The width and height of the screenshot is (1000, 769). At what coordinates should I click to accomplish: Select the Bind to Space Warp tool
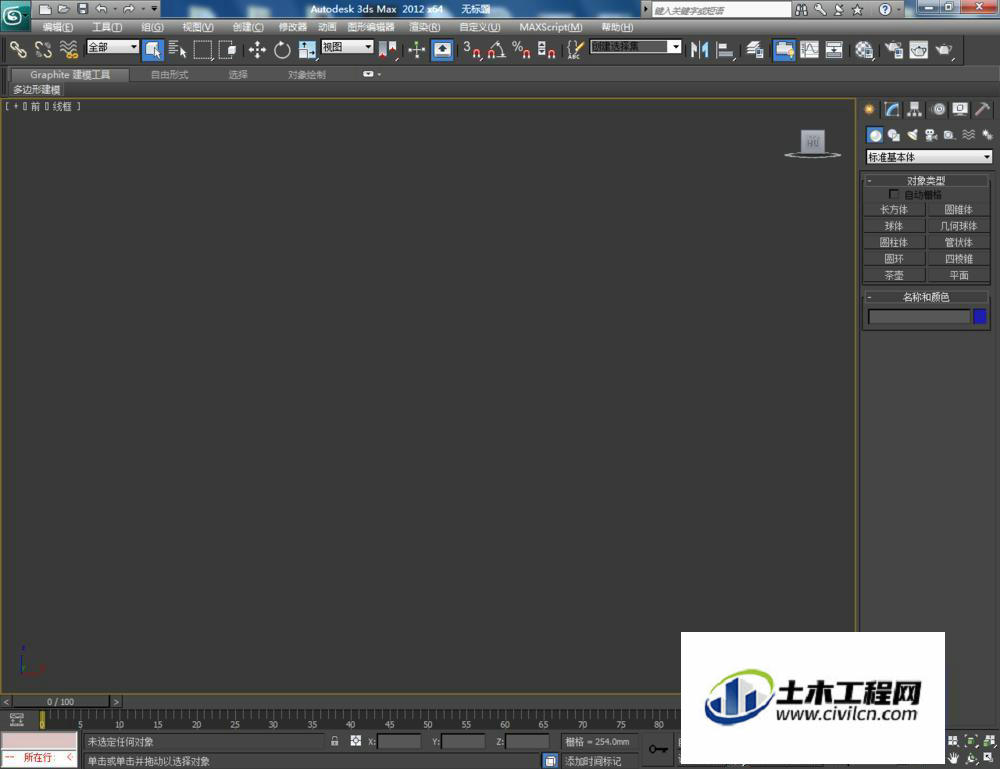(x=68, y=49)
